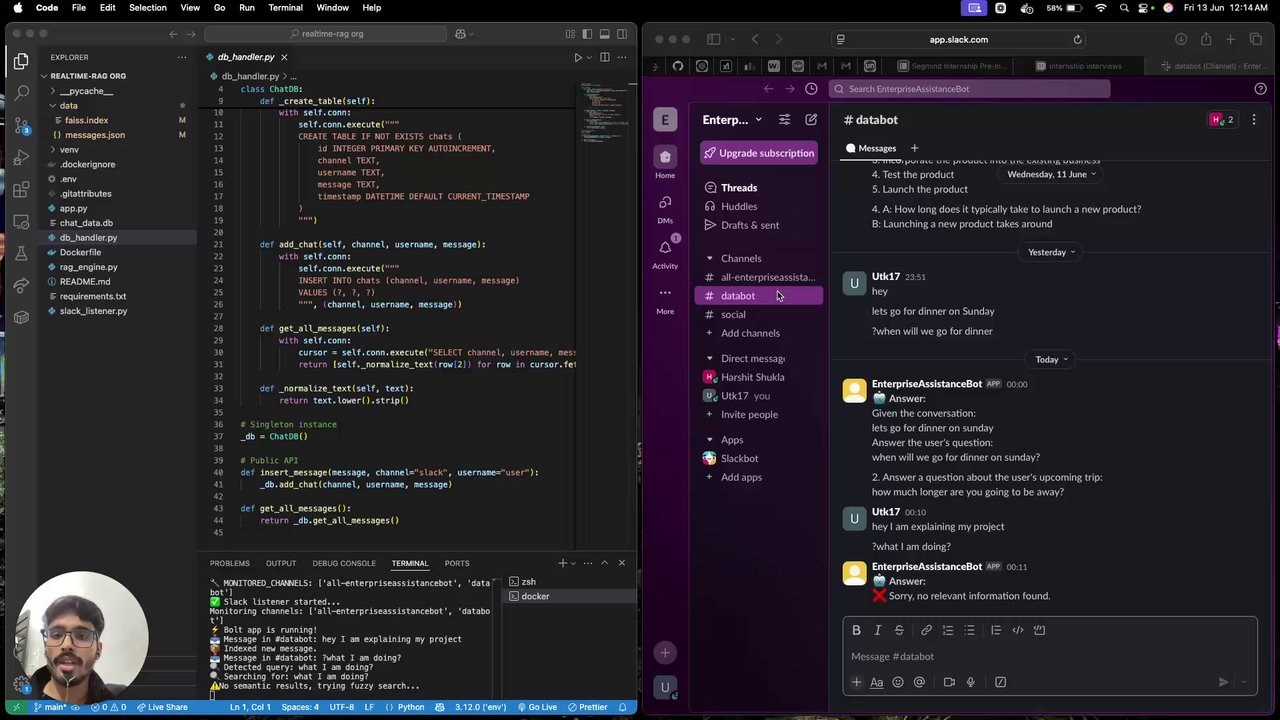Toggle italic formatting in Slack composer

point(877,630)
